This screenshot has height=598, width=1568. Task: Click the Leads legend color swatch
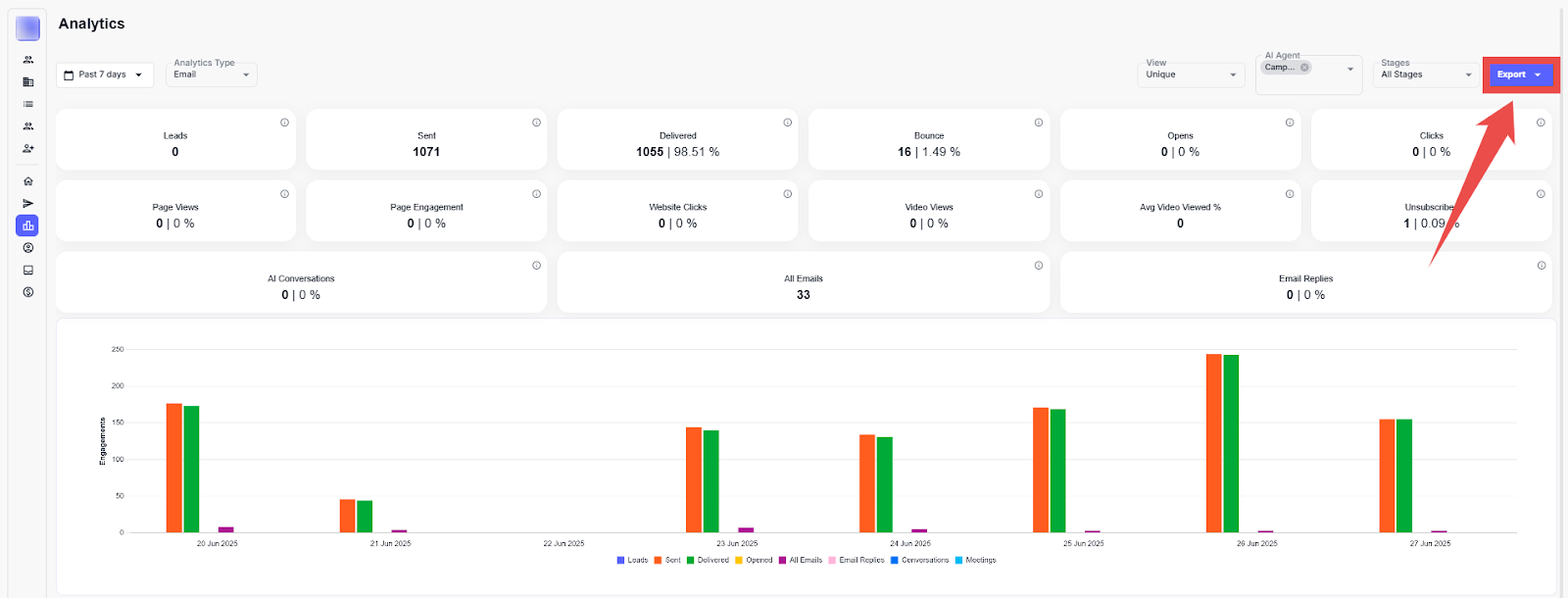[620, 561]
